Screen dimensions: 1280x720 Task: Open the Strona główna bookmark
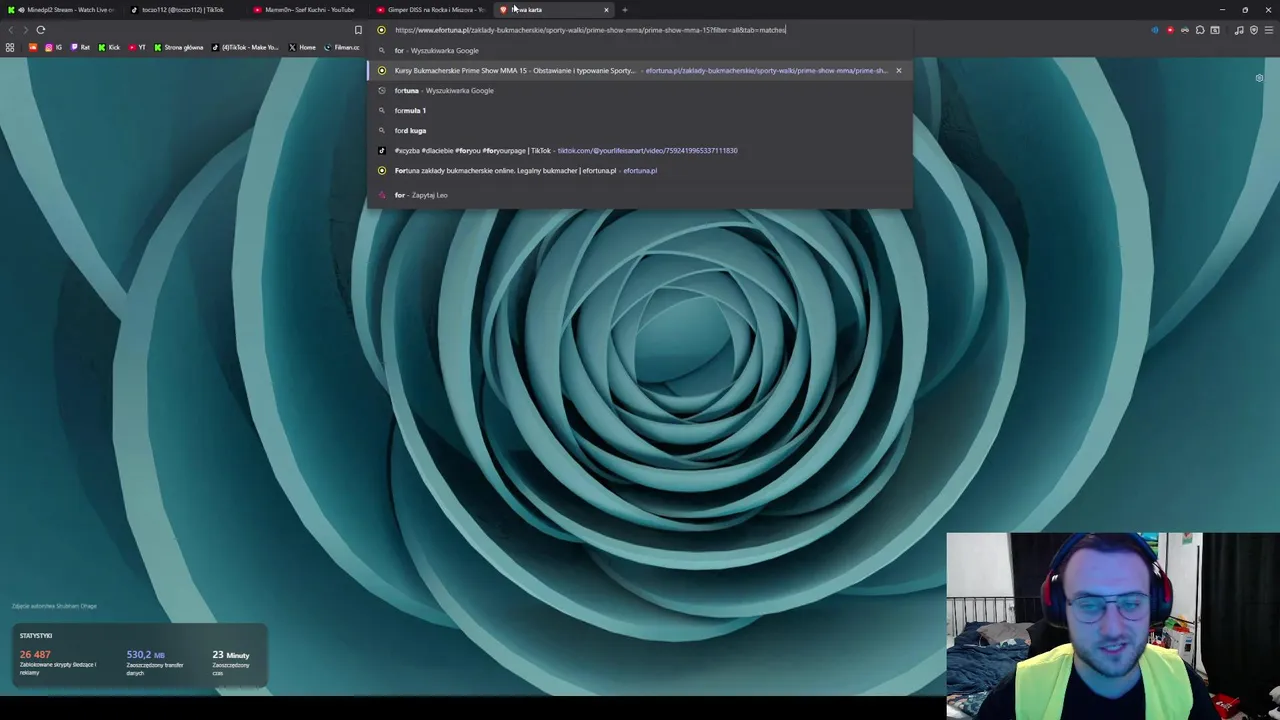point(178,47)
